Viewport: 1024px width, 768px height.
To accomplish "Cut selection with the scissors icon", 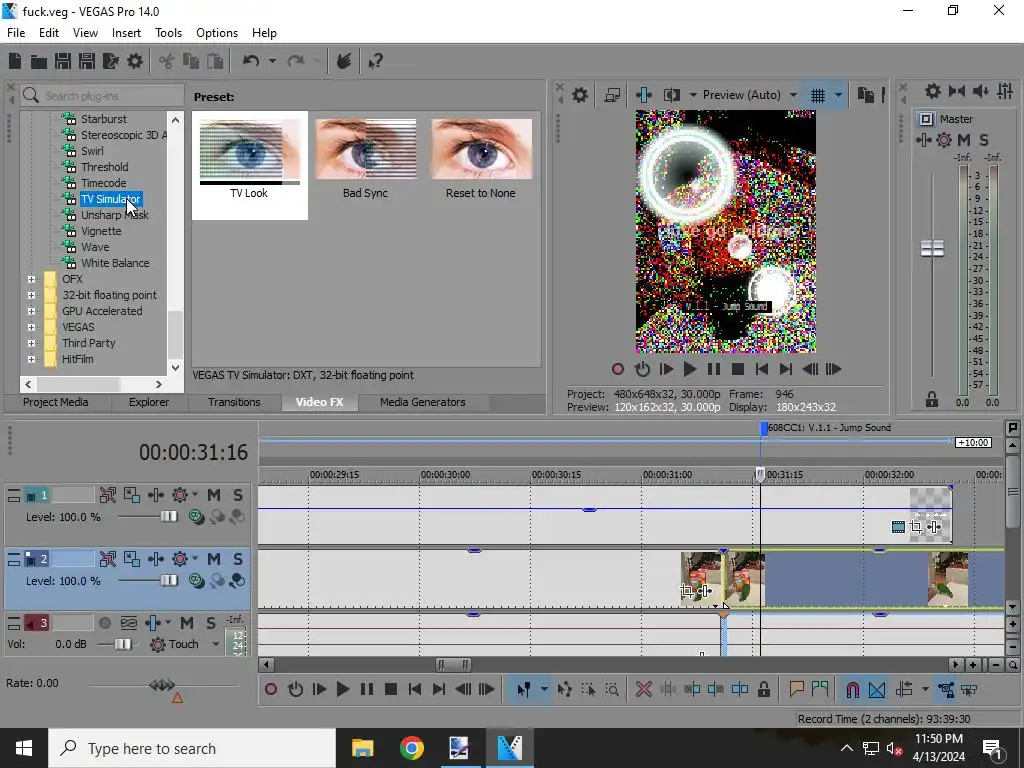I will click(167, 61).
